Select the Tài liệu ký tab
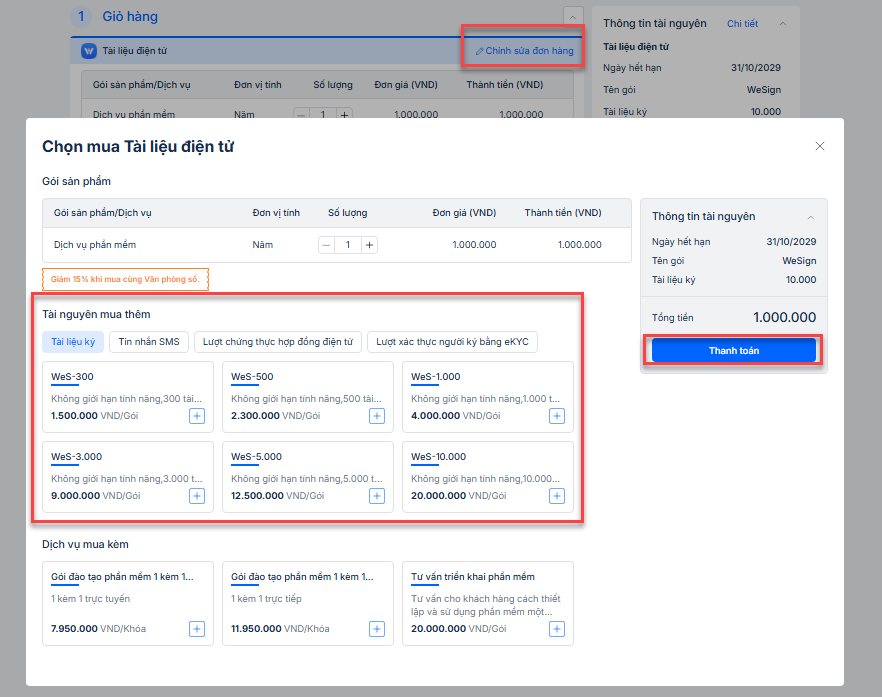This screenshot has height=697, width=882. [x=73, y=342]
